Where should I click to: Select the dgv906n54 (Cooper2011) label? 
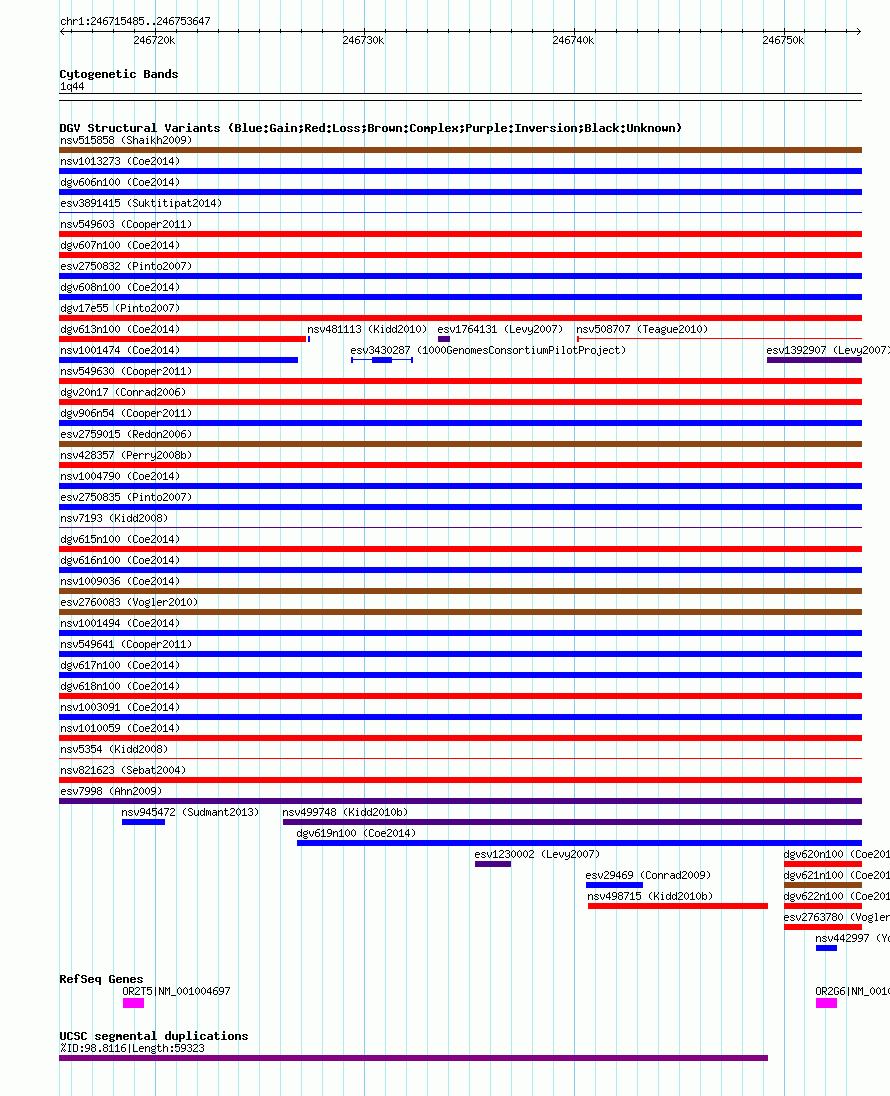(126, 413)
